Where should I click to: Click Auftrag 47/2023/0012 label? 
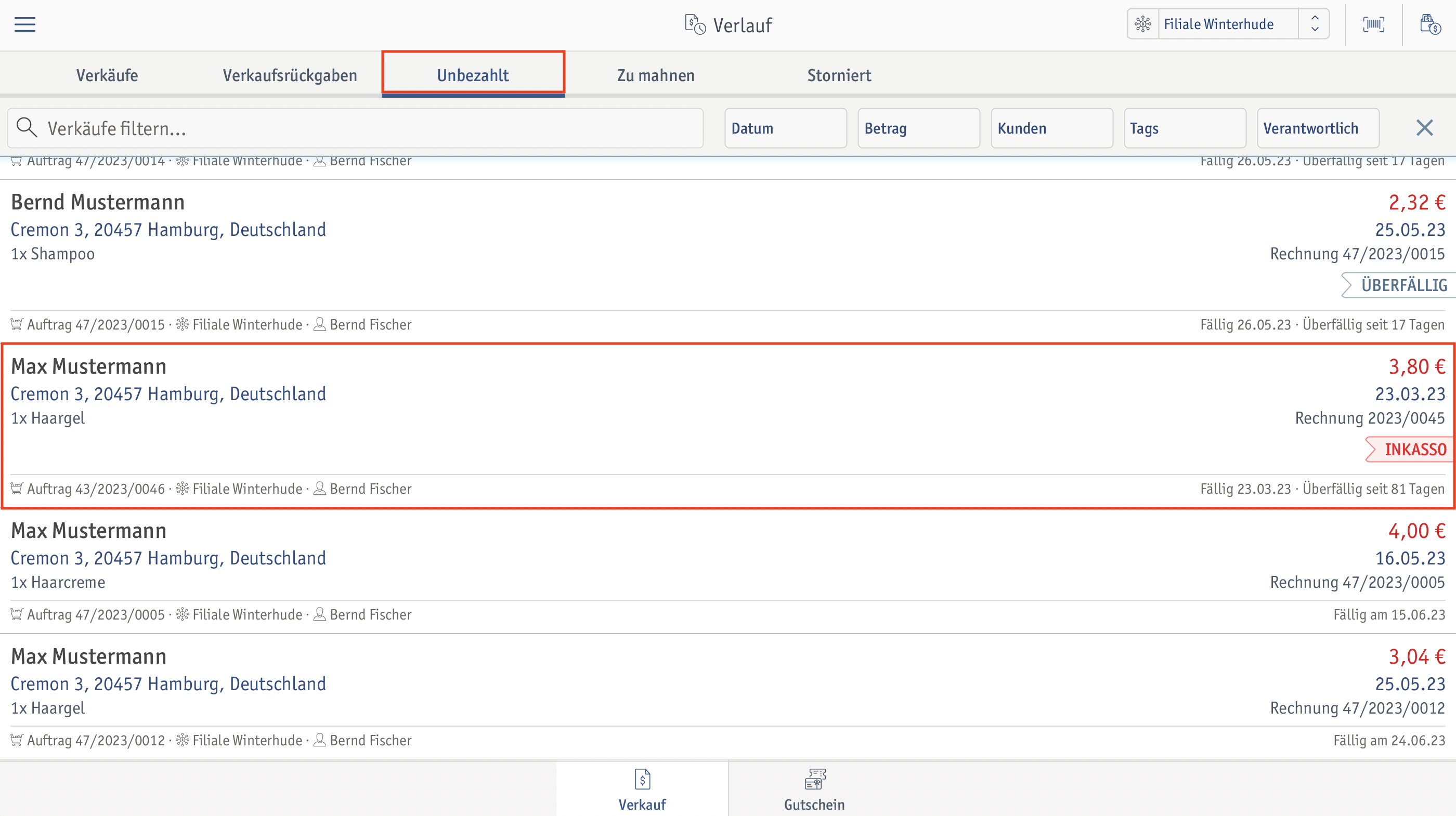coord(96,740)
